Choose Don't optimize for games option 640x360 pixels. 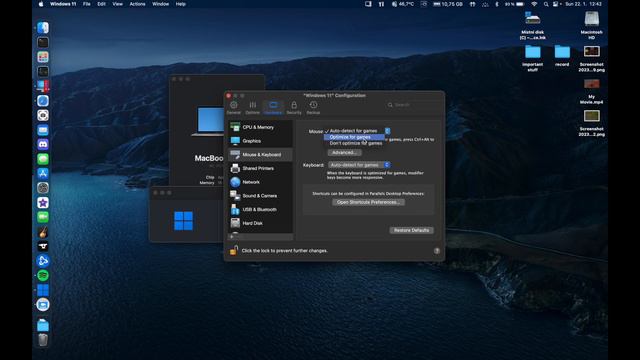(354, 143)
